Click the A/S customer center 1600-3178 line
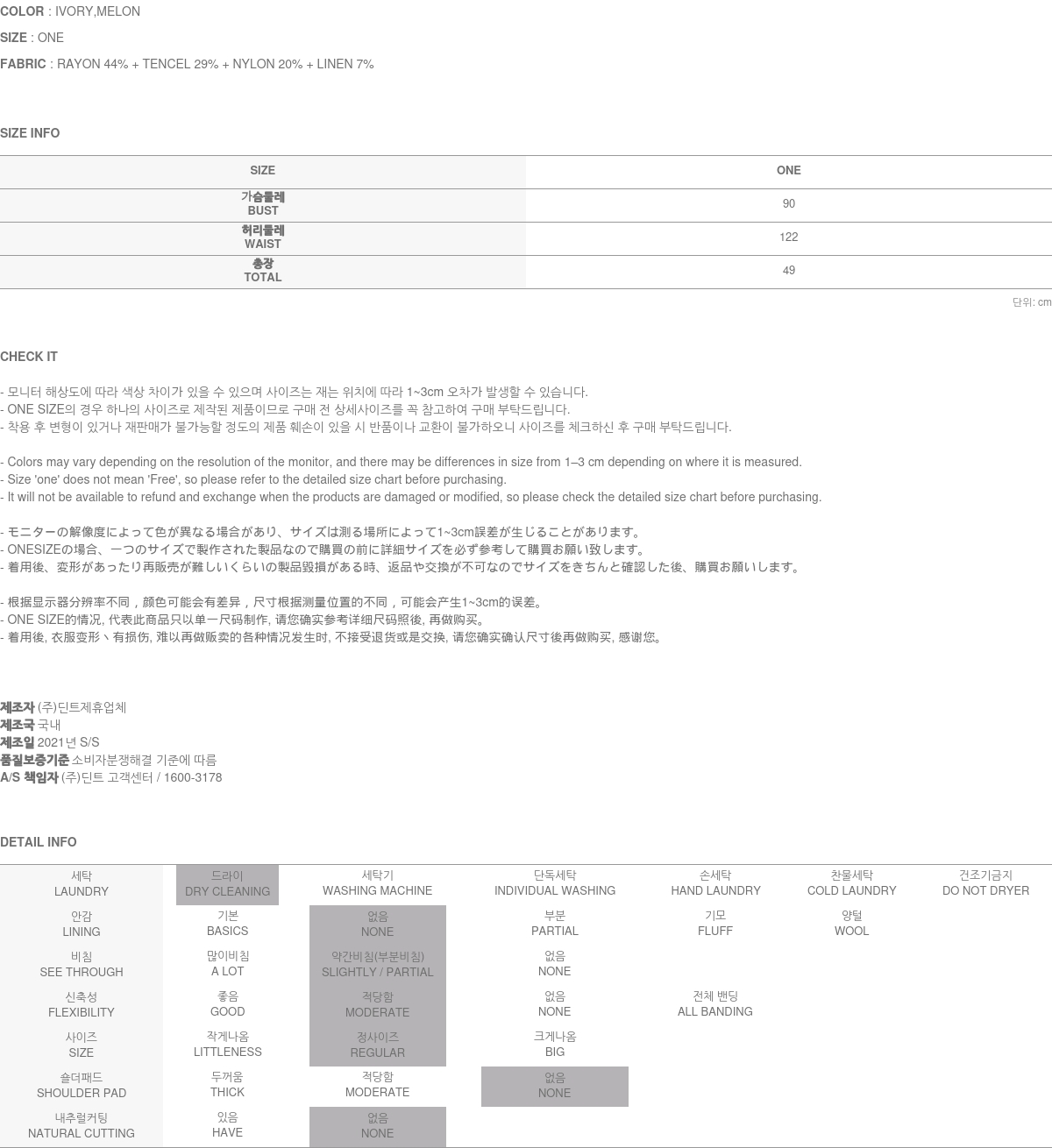The width and height of the screenshot is (1052, 1148). (110, 777)
